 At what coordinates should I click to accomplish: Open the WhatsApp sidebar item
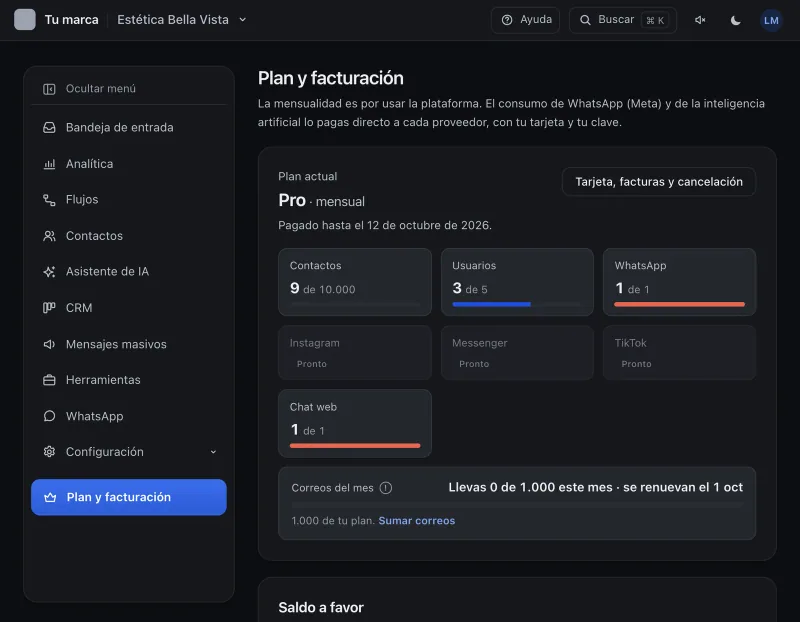[129, 416]
